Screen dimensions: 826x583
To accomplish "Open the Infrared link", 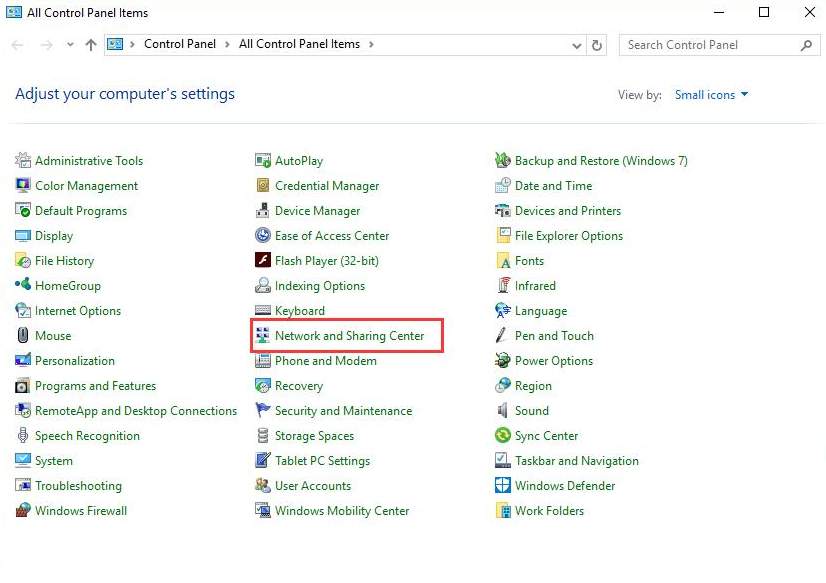I will tap(535, 285).
